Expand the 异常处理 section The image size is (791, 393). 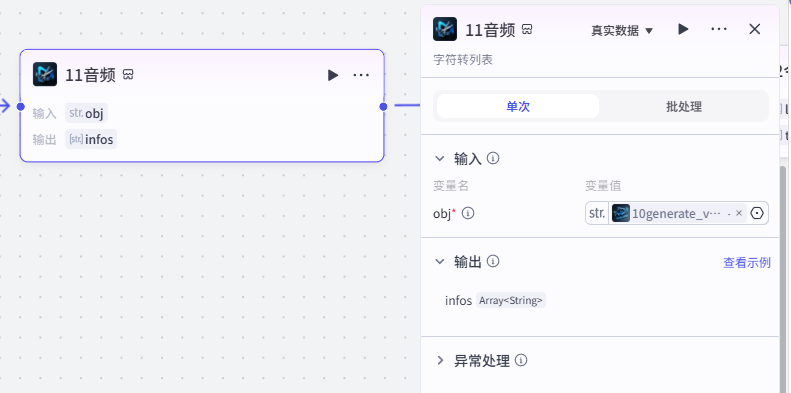point(440,361)
